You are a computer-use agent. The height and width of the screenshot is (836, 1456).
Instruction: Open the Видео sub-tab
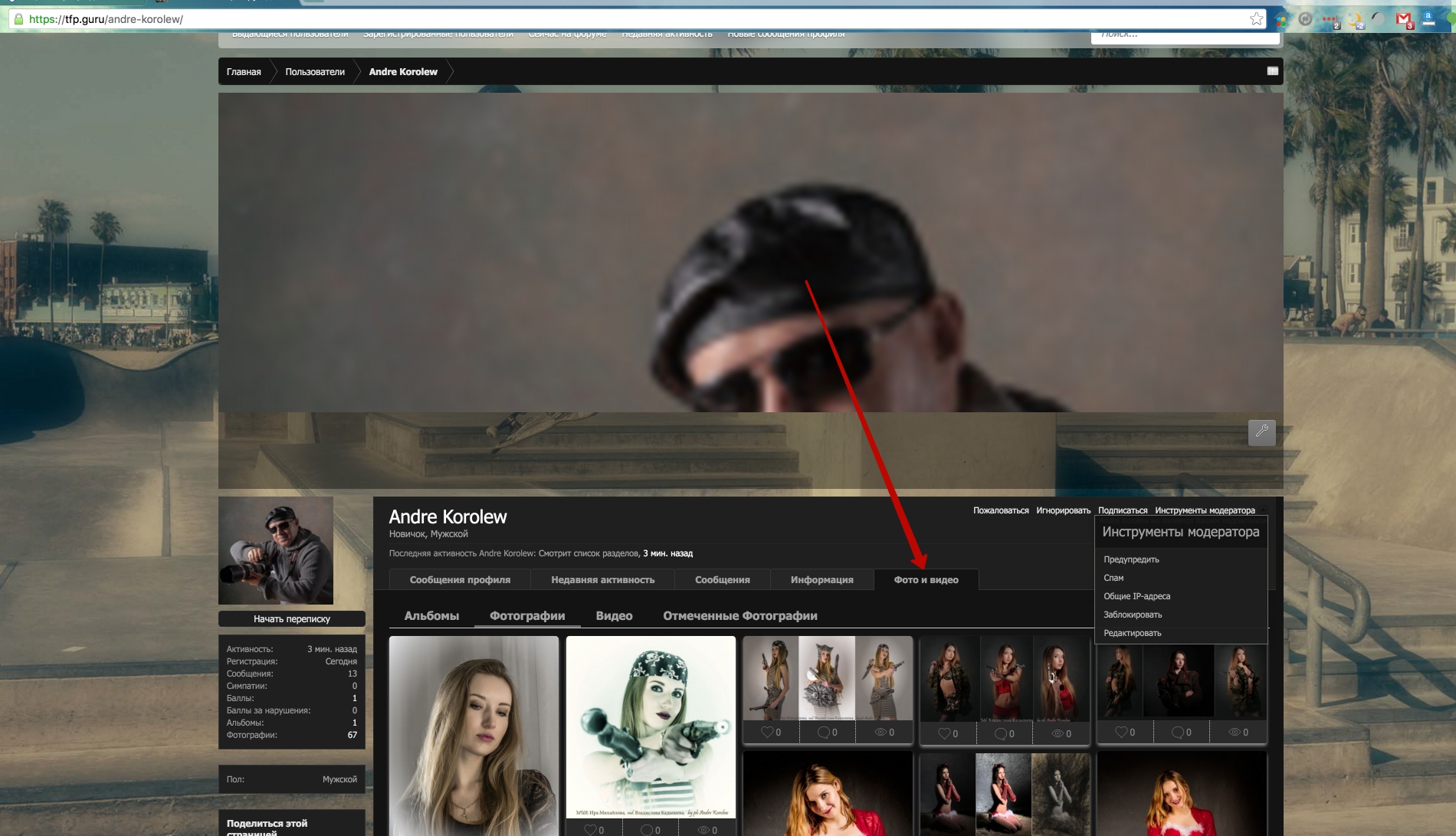point(614,616)
